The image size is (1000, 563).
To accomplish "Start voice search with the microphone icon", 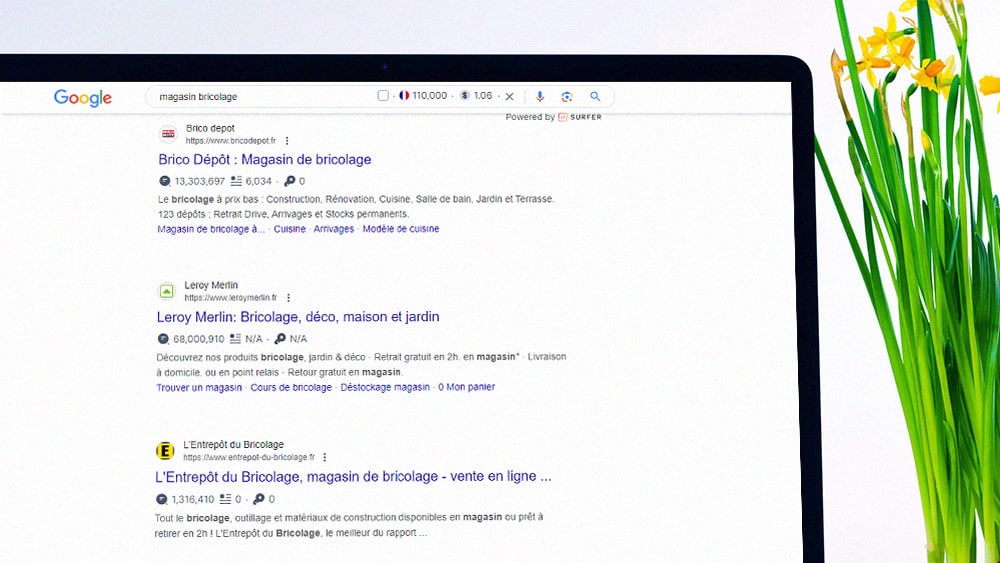I will point(540,96).
